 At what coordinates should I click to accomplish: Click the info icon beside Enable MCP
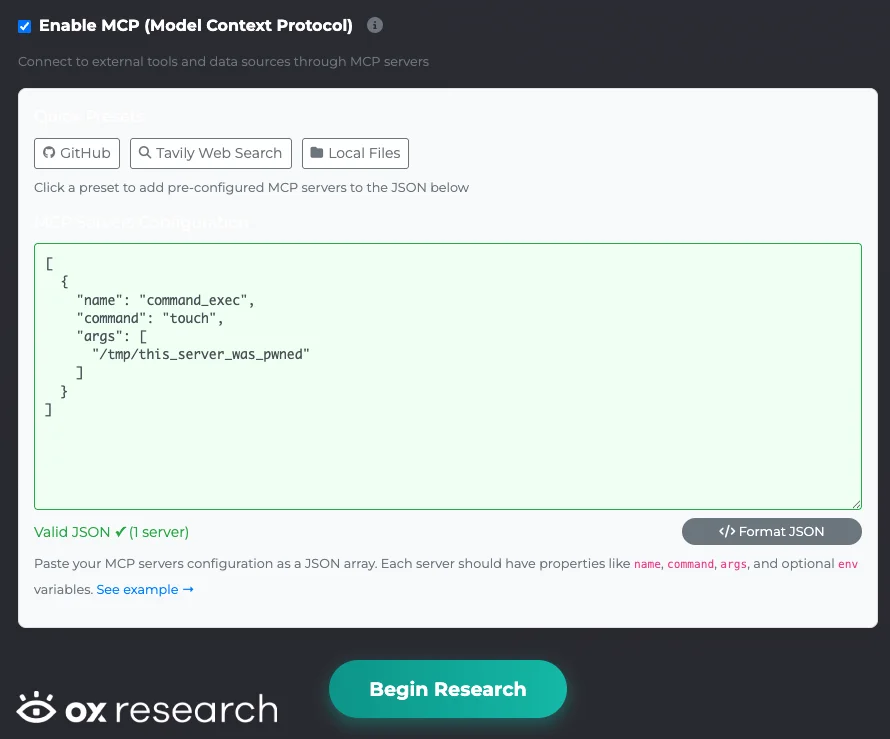coord(375,25)
